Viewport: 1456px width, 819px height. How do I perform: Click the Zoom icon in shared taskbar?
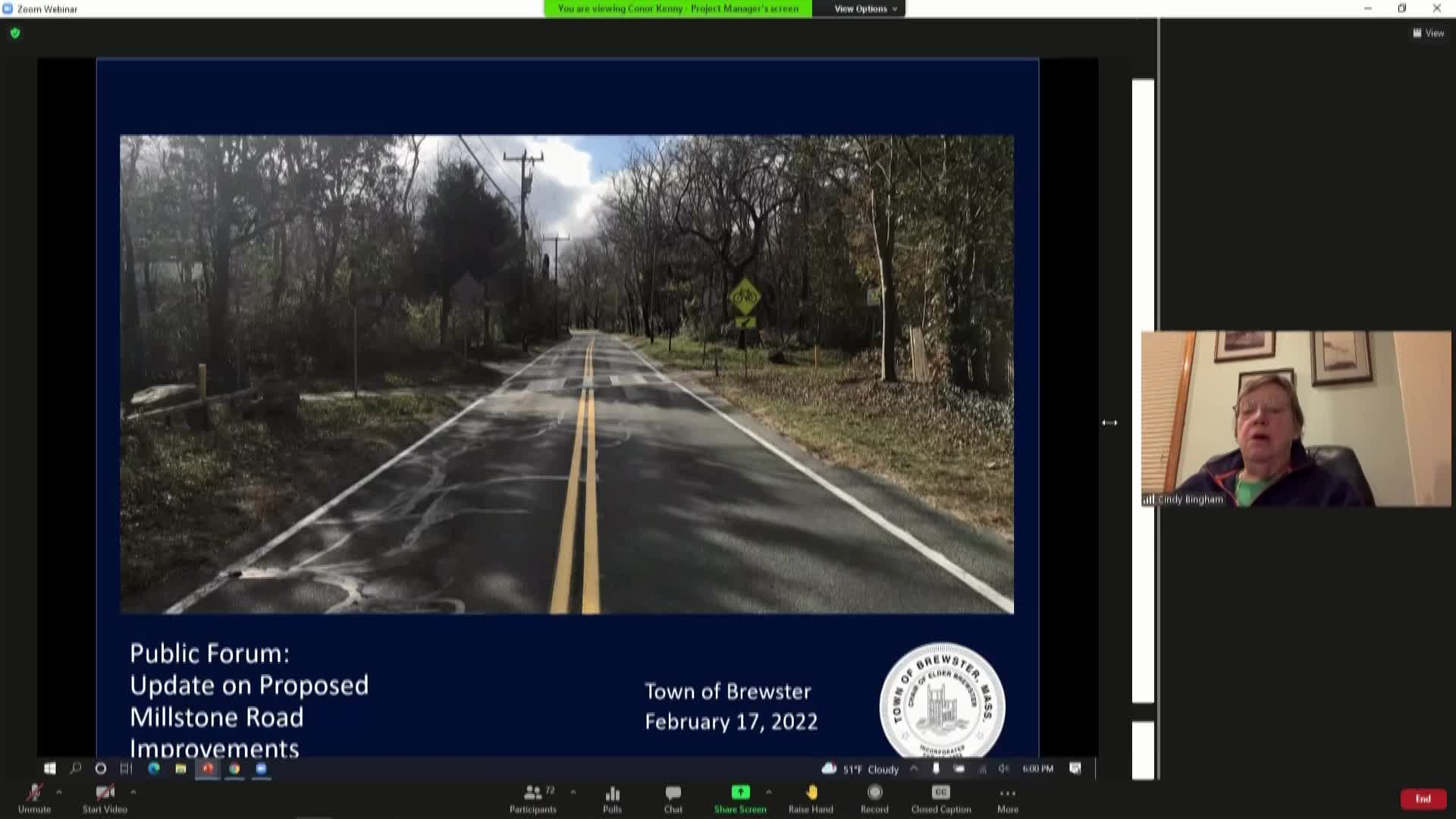261,768
